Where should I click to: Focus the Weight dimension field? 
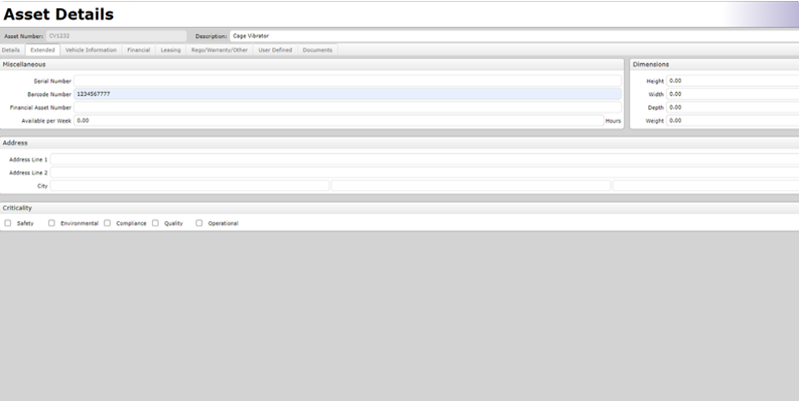click(731, 120)
